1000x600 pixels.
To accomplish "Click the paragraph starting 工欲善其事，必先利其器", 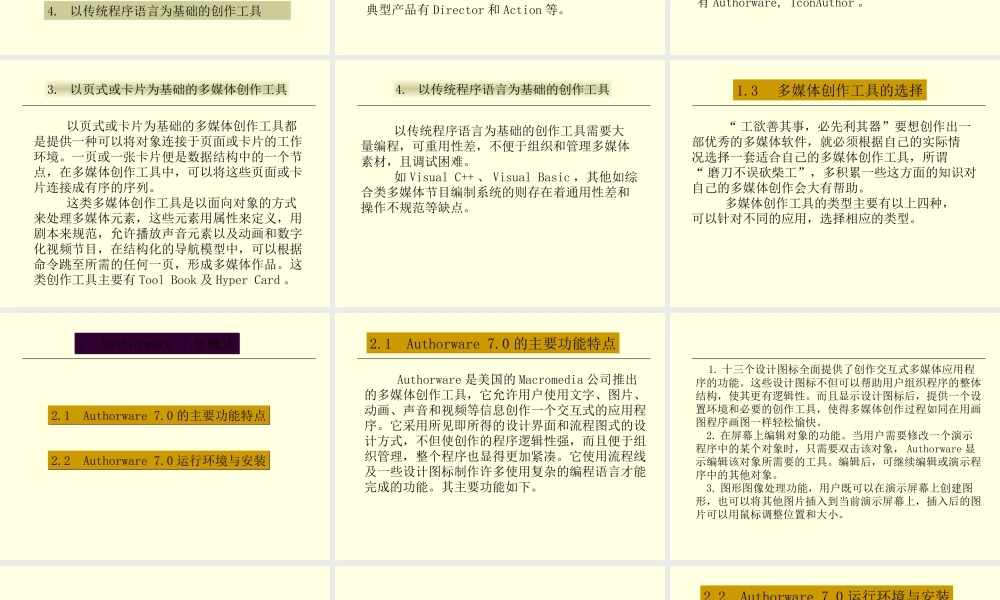I will click(834, 157).
